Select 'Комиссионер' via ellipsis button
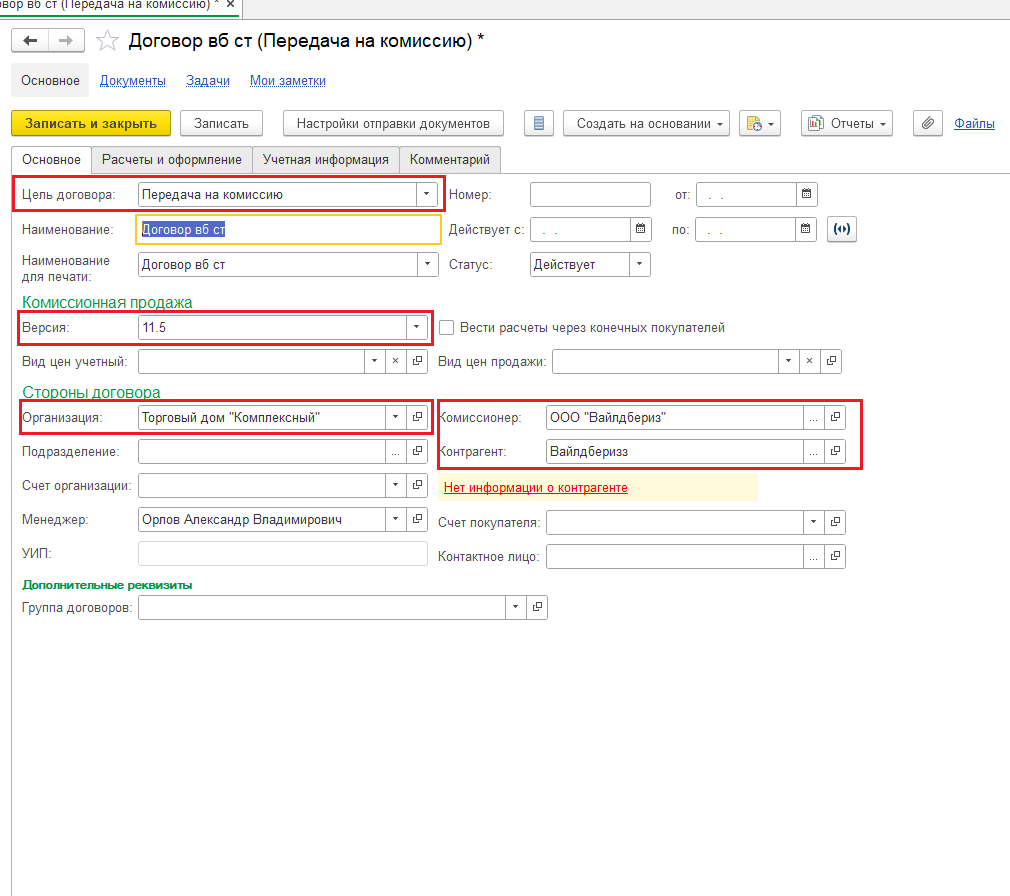 (x=814, y=417)
